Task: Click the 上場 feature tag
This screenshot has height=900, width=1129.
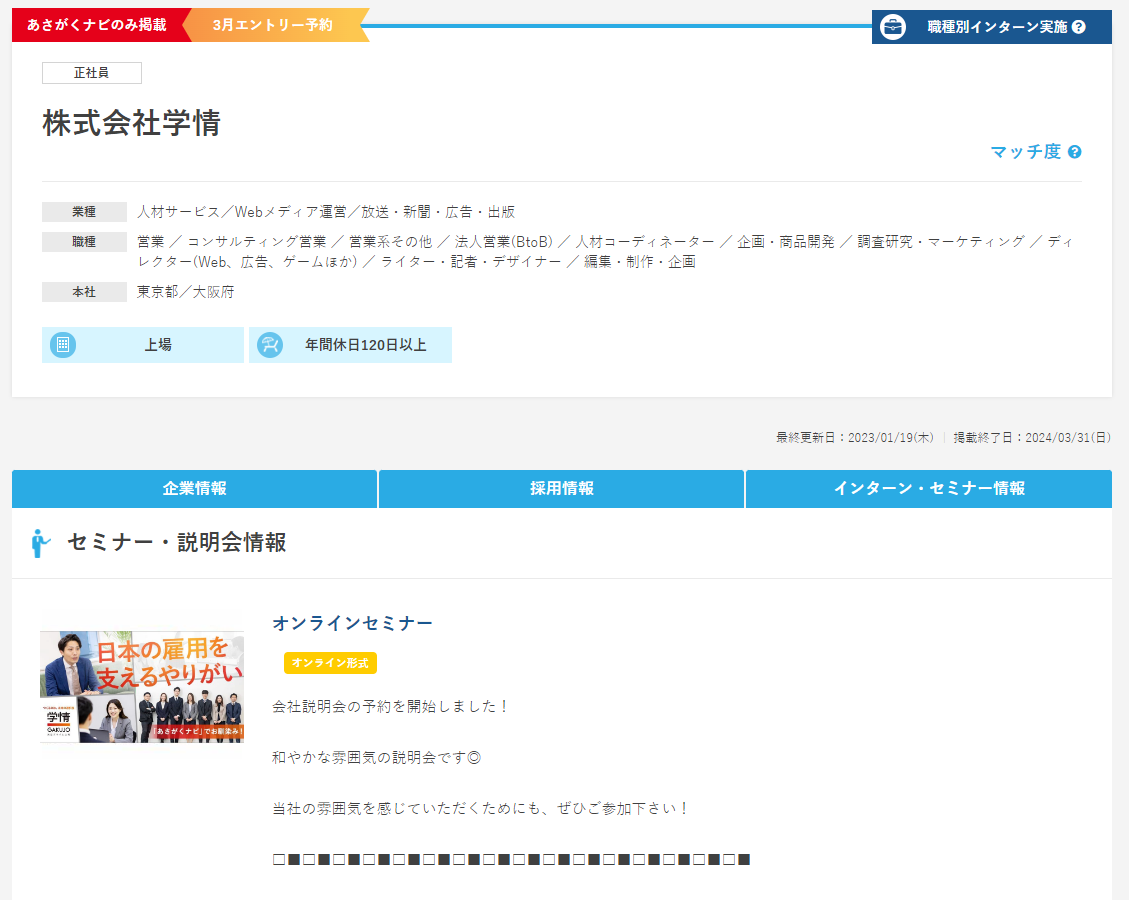Action: click(143, 345)
